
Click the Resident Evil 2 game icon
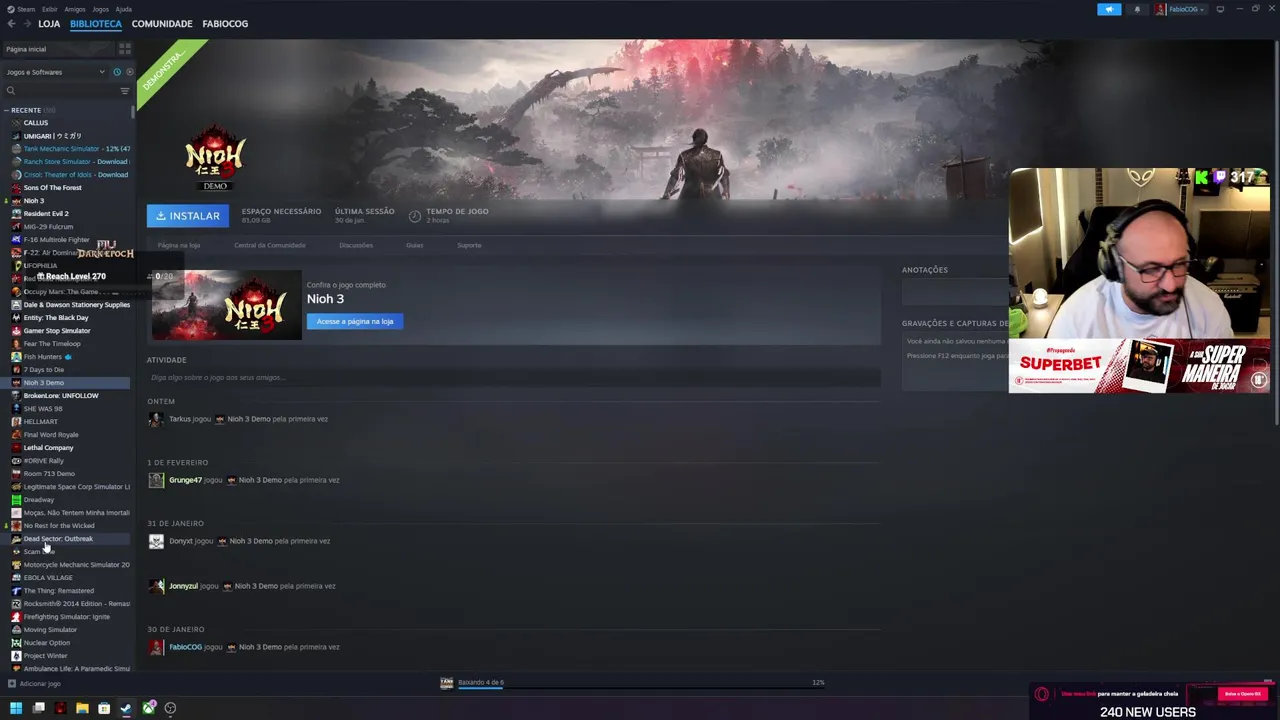(16, 214)
